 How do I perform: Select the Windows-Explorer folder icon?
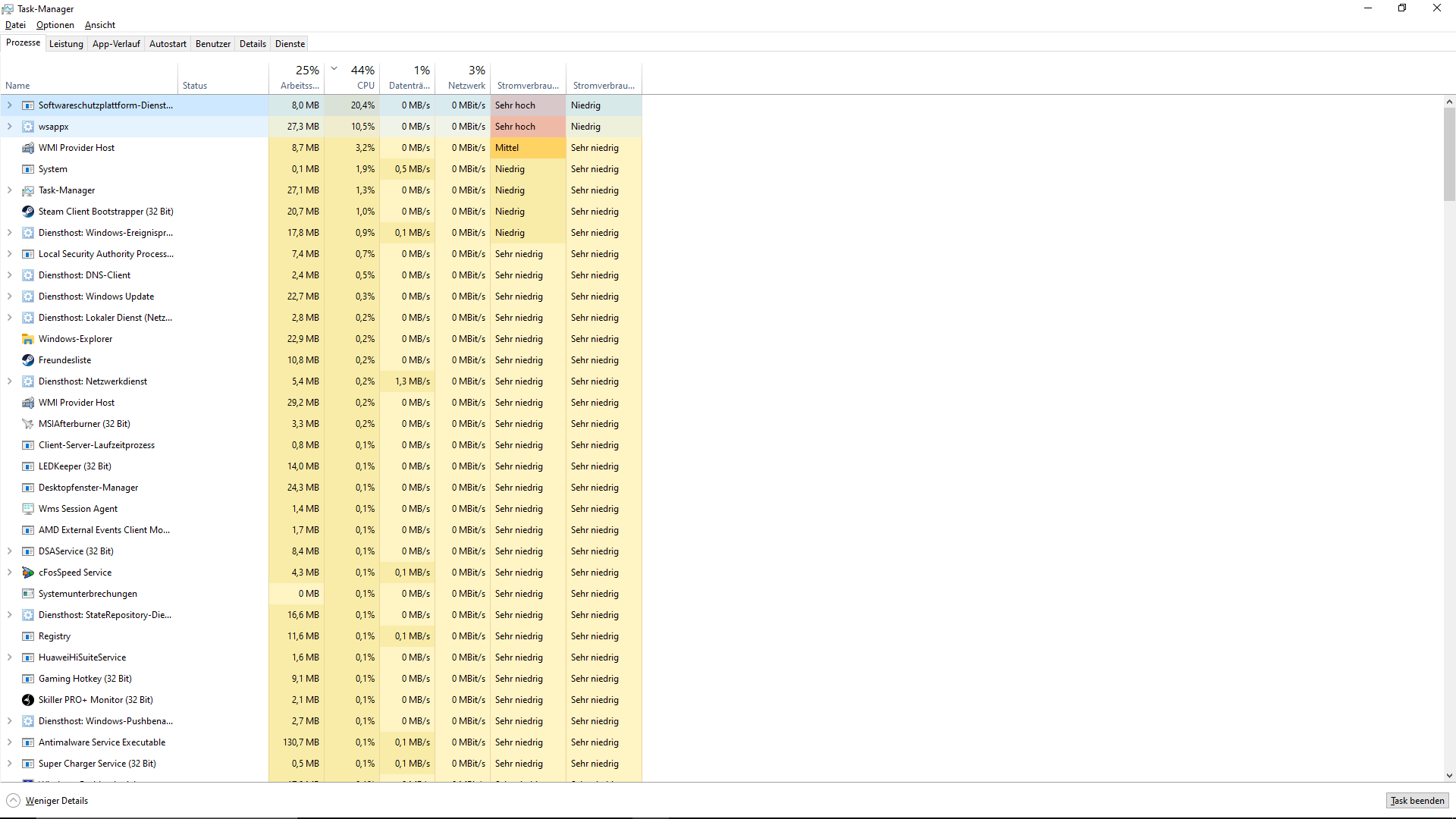pos(28,339)
